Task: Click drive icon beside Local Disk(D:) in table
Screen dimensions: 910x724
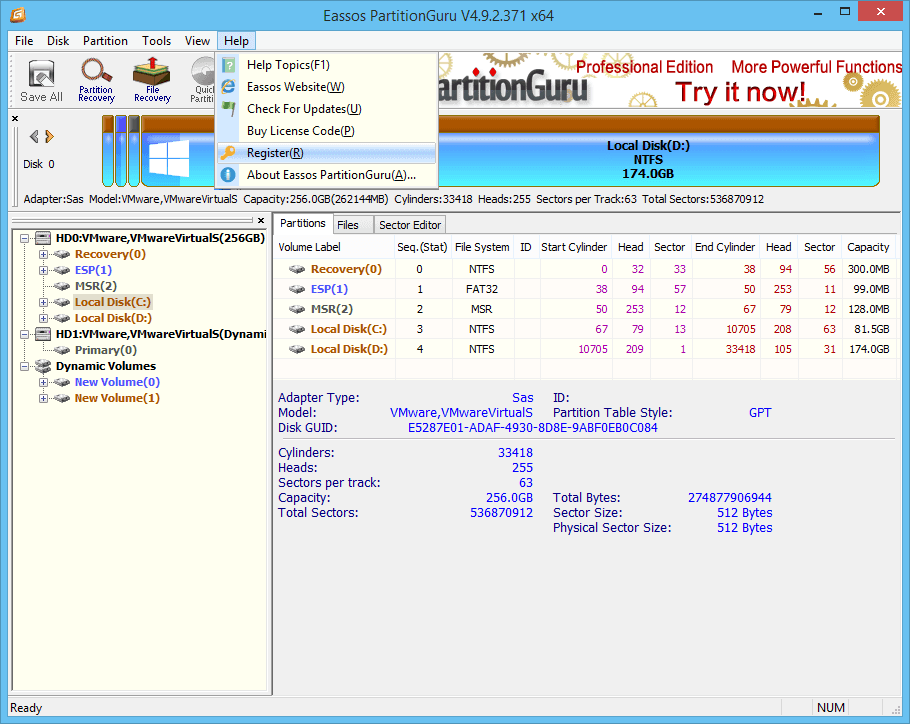Action: click(x=297, y=349)
